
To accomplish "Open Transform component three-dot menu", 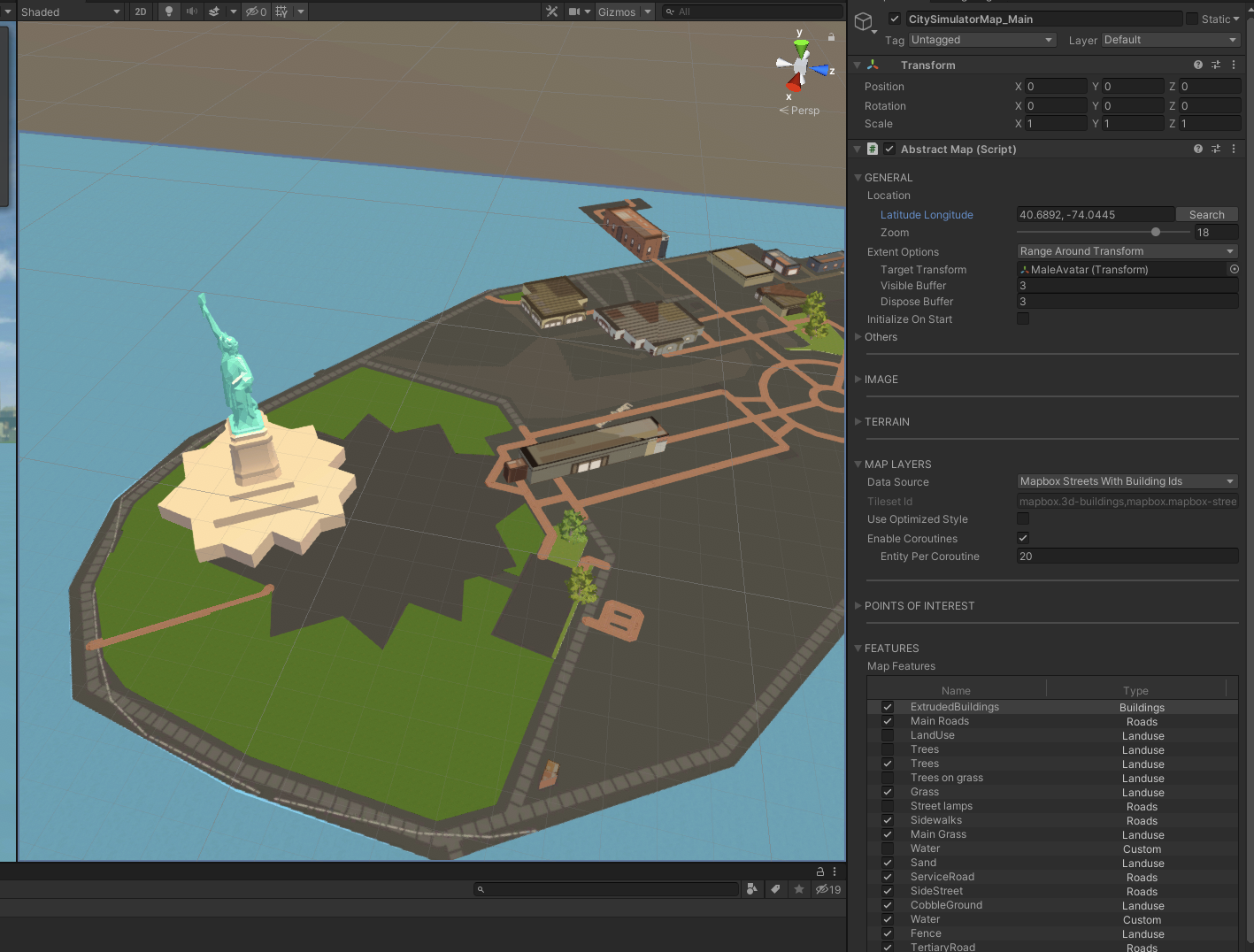I will click(1234, 65).
